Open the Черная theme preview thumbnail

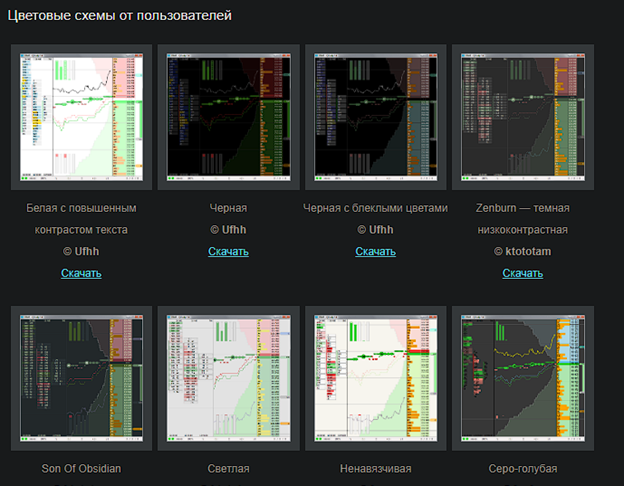click(228, 117)
